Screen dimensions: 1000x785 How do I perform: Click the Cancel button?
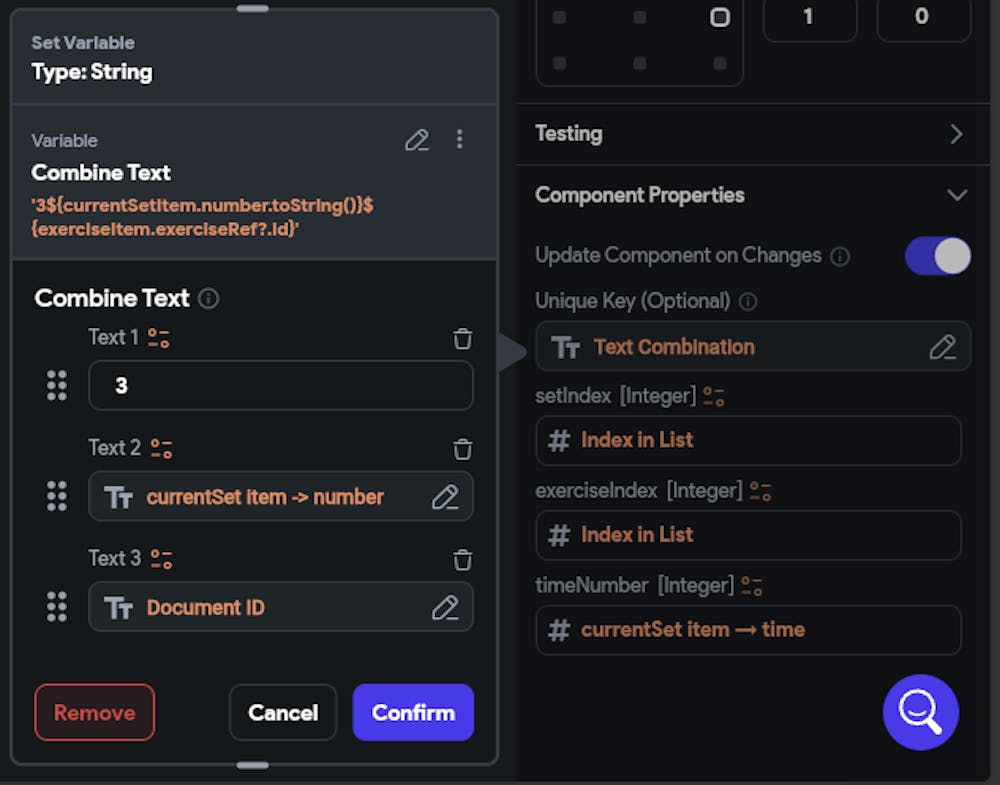(283, 712)
